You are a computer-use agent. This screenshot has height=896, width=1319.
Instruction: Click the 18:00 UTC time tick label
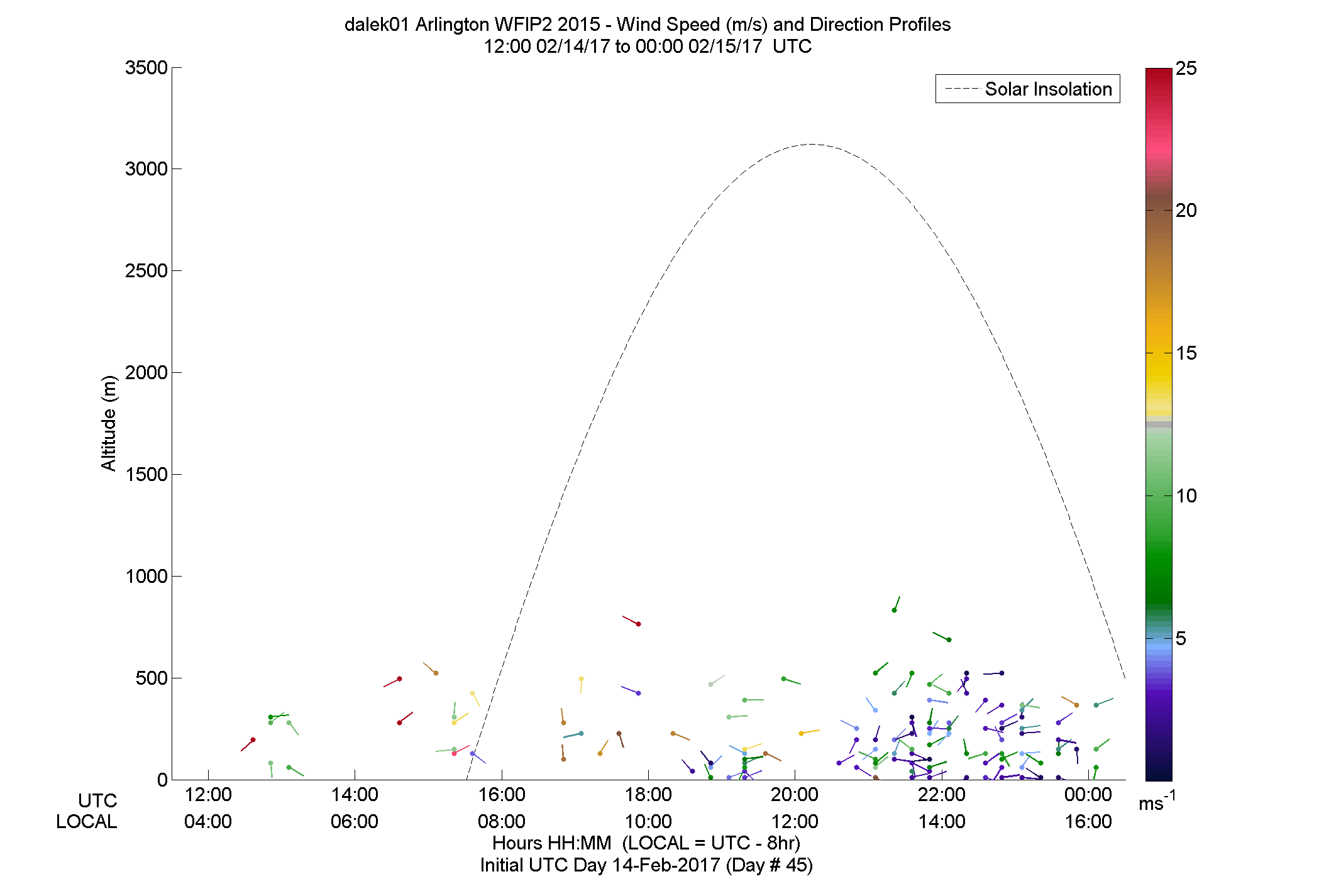click(x=648, y=795)
